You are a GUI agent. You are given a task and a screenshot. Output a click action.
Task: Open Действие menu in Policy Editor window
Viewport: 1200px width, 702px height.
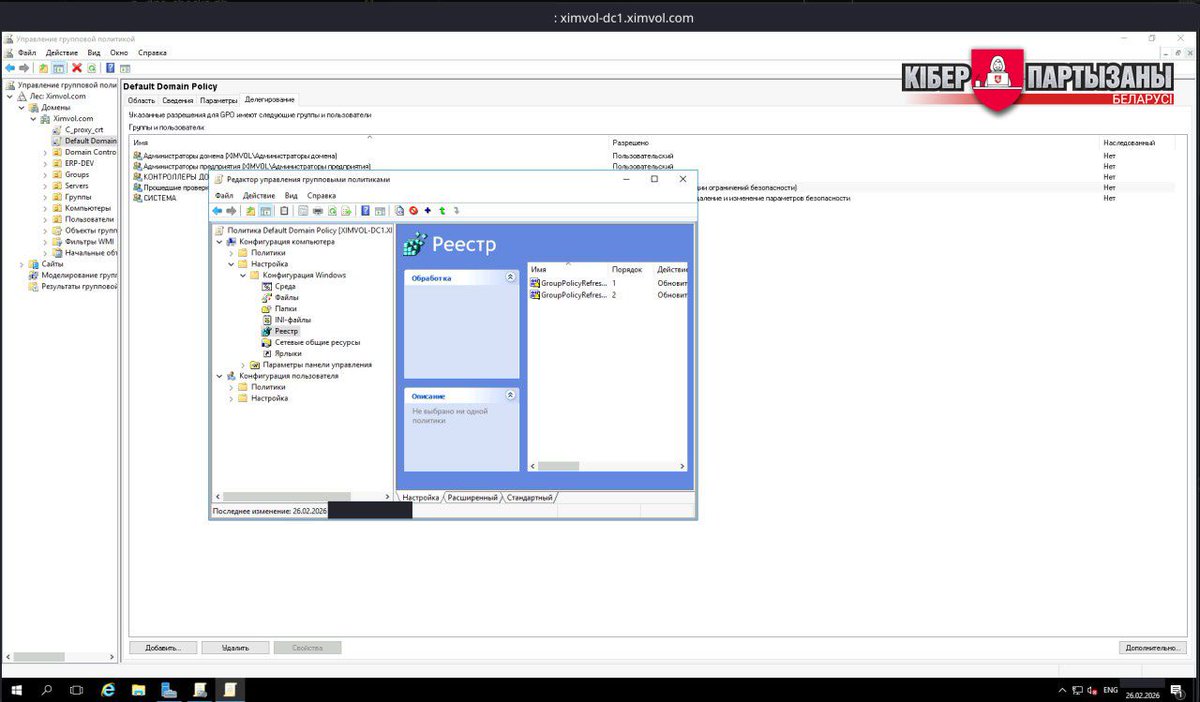click(259, 196)
